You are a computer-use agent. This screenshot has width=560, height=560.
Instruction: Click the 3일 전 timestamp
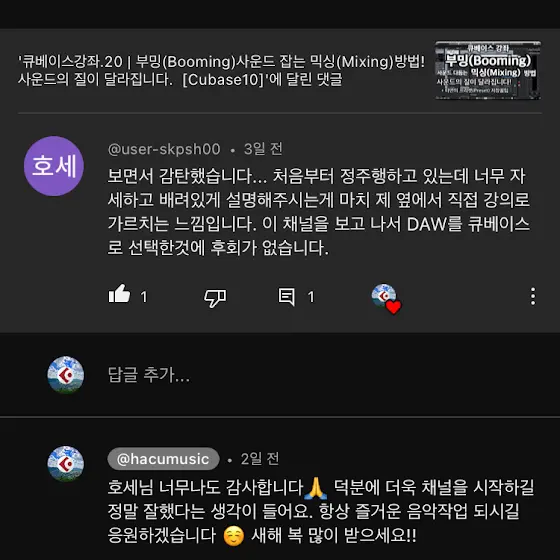(263, 149)
